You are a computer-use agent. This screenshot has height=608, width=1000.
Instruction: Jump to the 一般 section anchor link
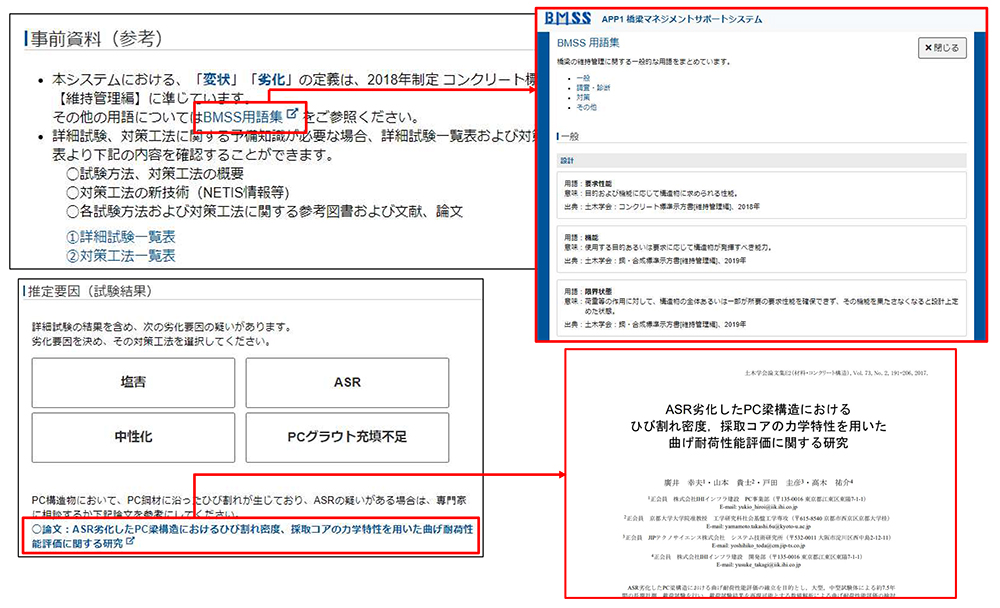click(583, 77)
